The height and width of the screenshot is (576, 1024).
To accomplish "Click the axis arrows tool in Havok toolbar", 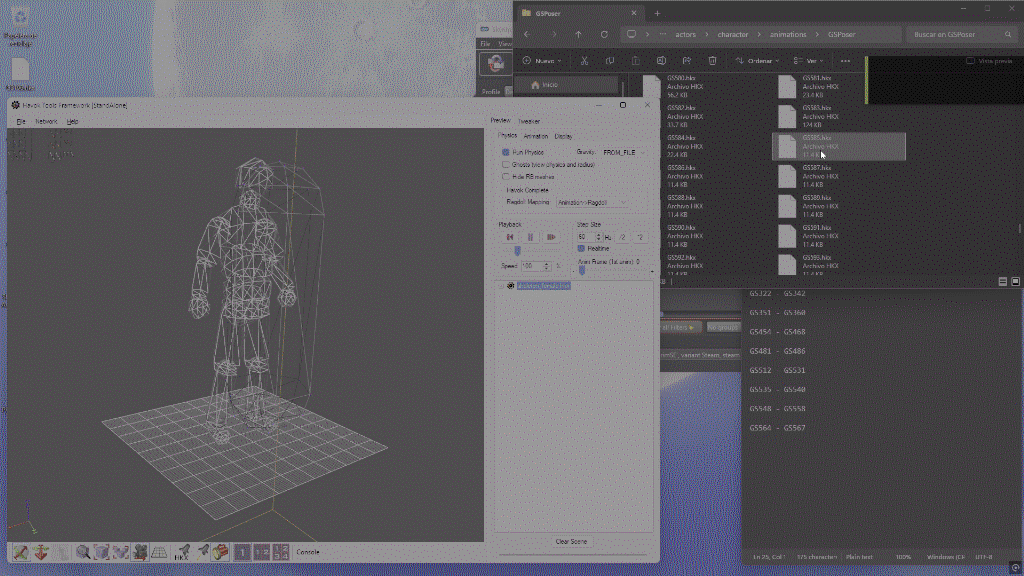I will click(x=21, y=552).
